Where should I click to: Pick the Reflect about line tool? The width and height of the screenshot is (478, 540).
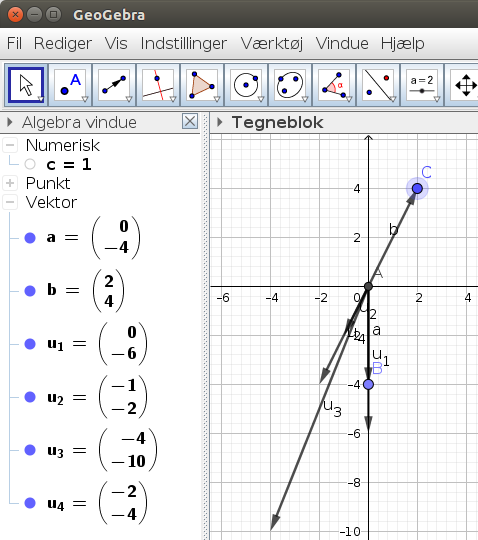[378, 85]
